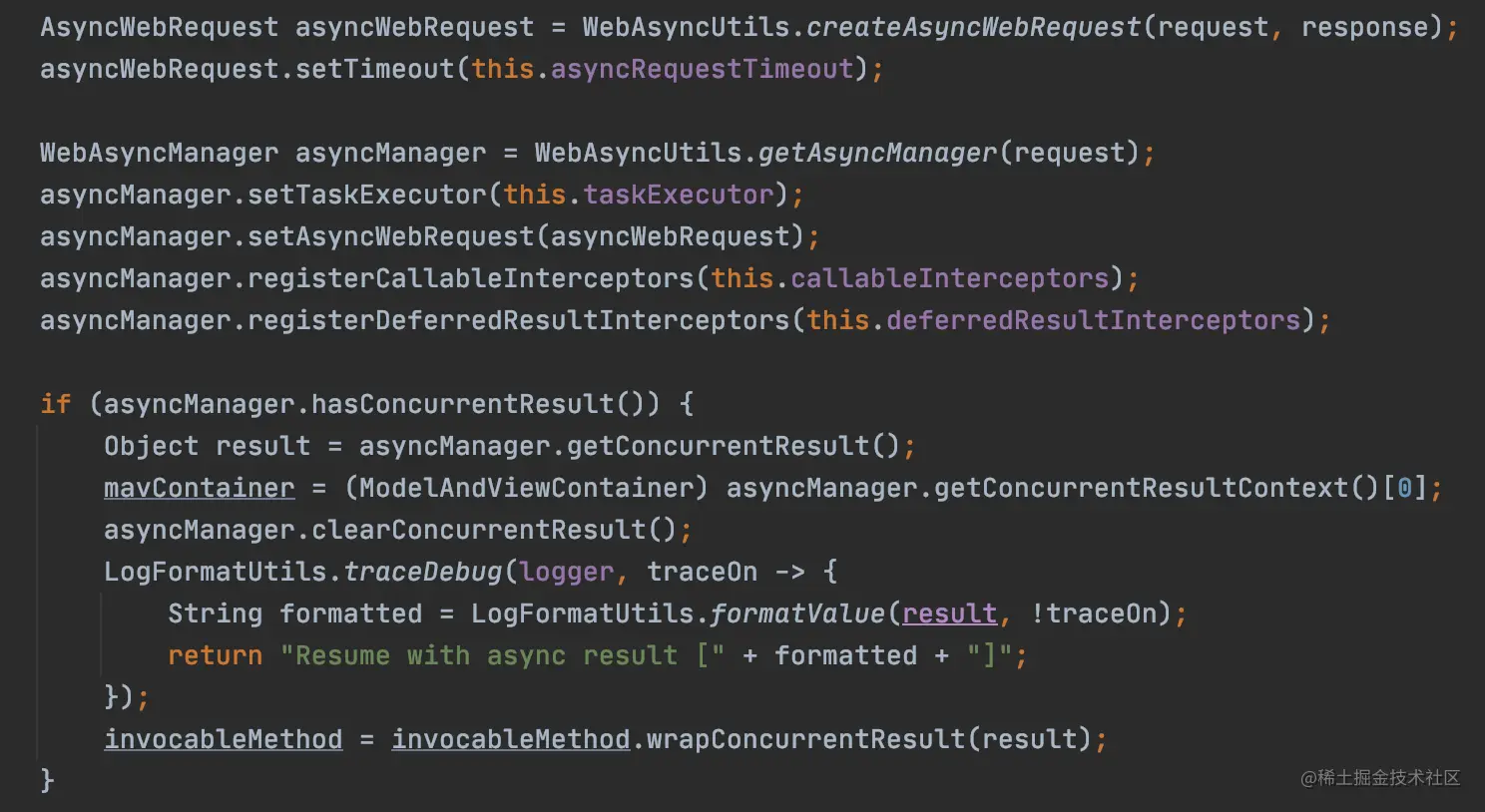Click the getAsyncManager static method
The height and width of the screenshot is (812, 1485).
877,153
